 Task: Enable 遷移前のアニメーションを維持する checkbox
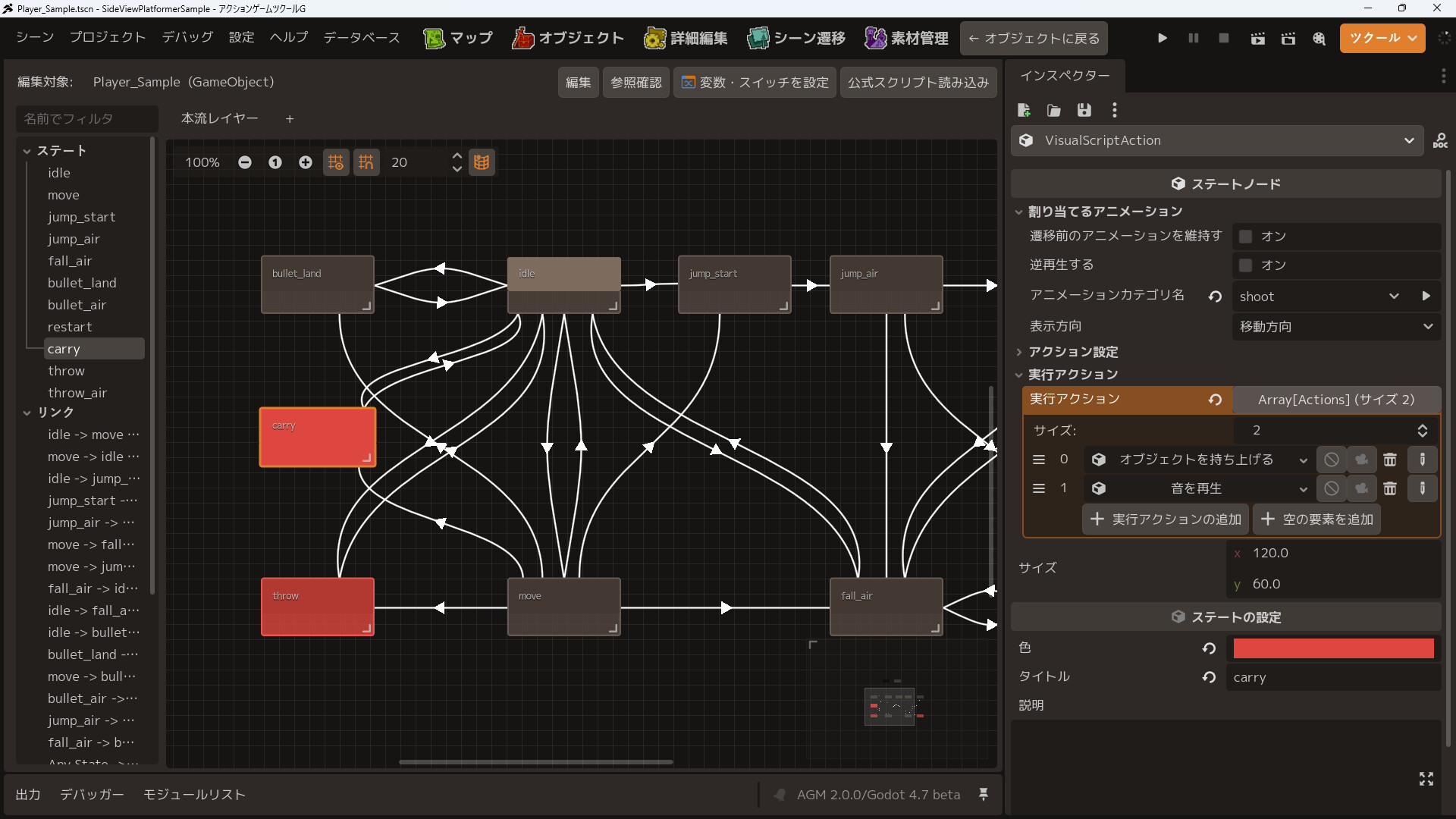tap(1245, 237)
